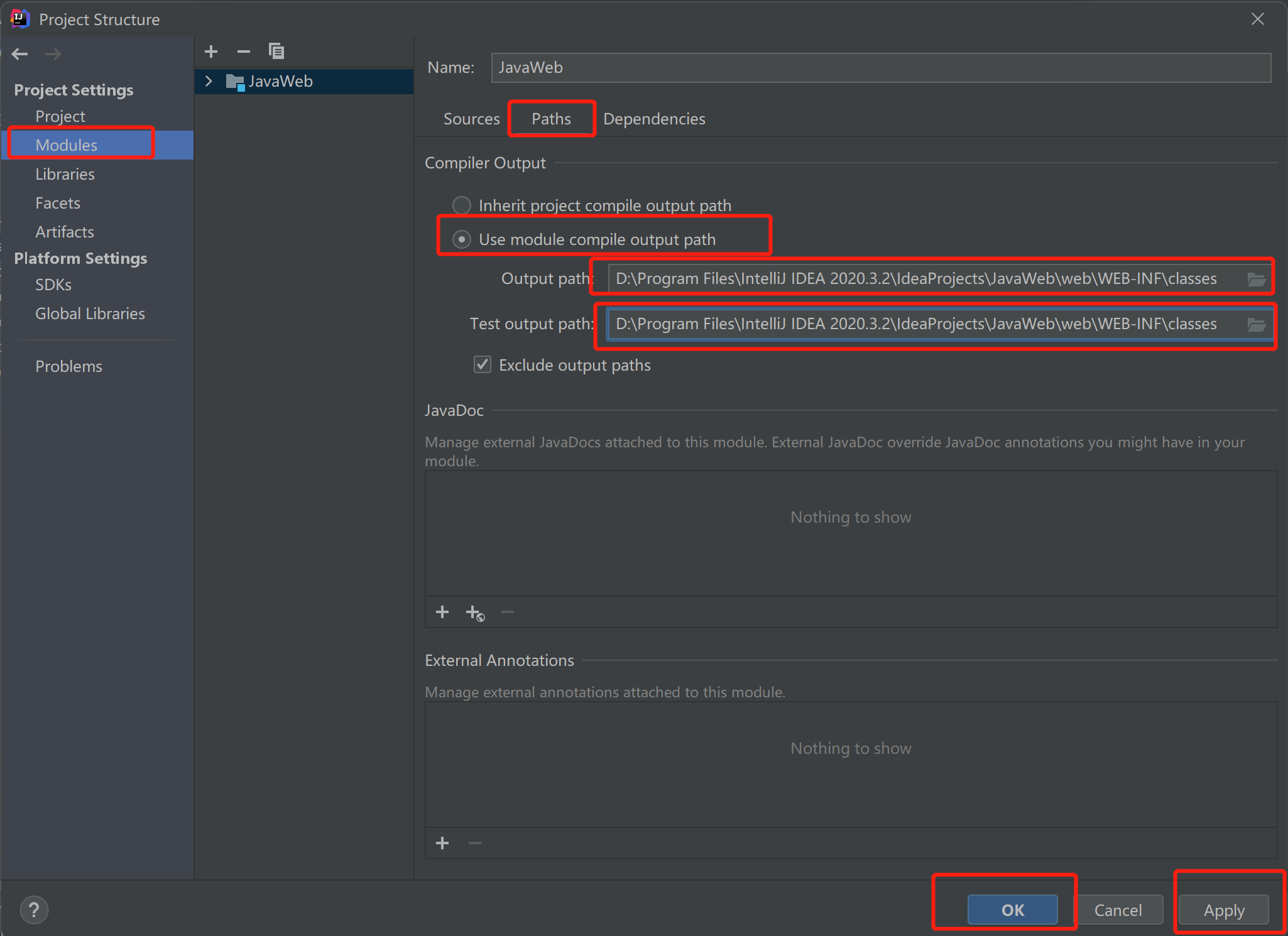Viewport: 1288px width, 936px height.
Task: Add JavaDoc with plus icon
Action: tap(442, 612)
